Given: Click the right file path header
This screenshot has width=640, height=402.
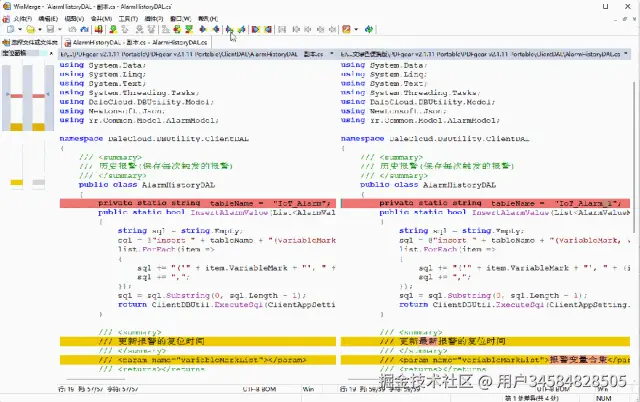Looking at the screenshot, I should coord(484,54).
